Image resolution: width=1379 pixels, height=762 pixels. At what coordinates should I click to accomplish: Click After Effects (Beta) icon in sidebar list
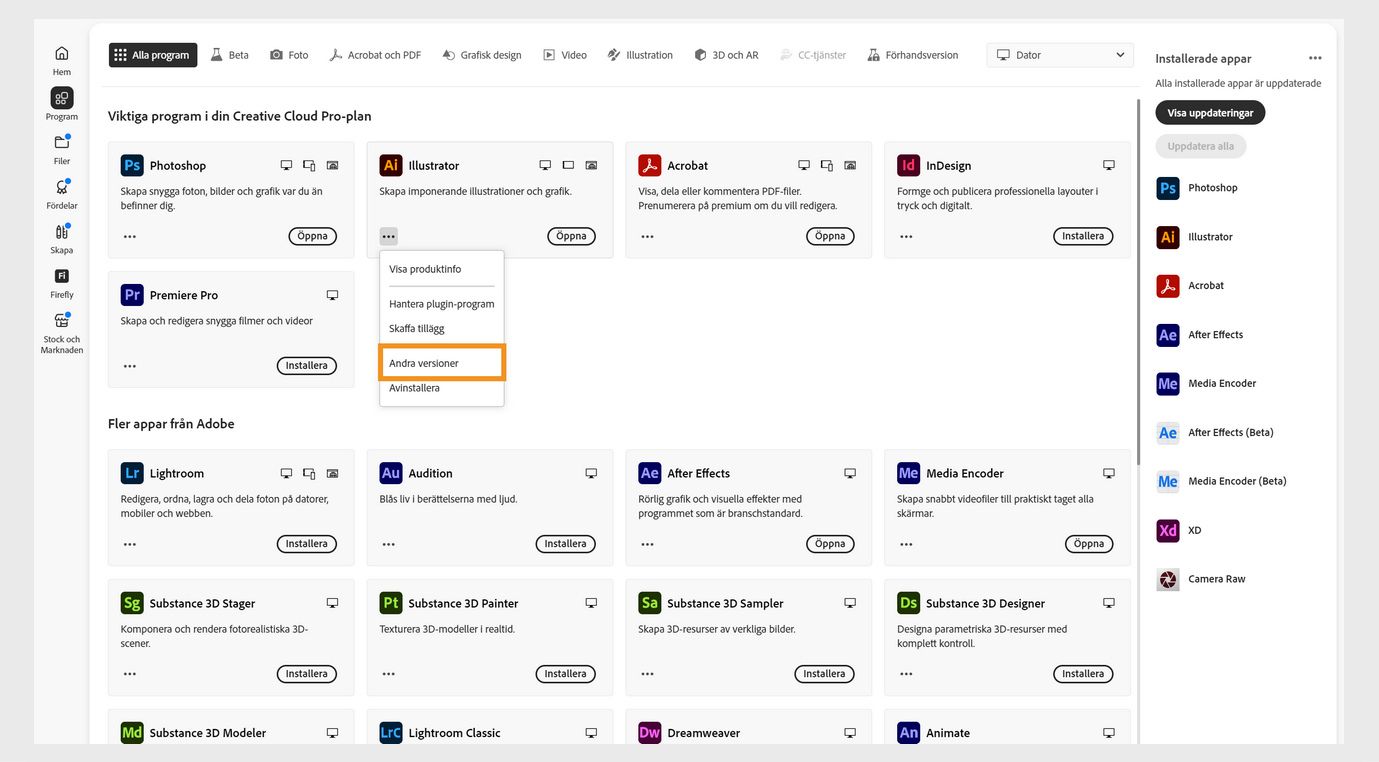point(1168,433)
